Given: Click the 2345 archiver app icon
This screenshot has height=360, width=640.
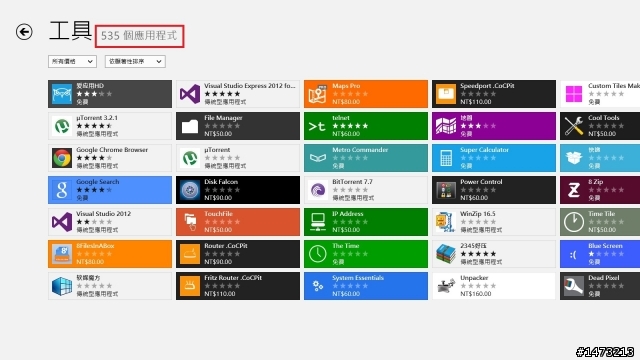Looking at the screenshot, I should click(446, 254).
